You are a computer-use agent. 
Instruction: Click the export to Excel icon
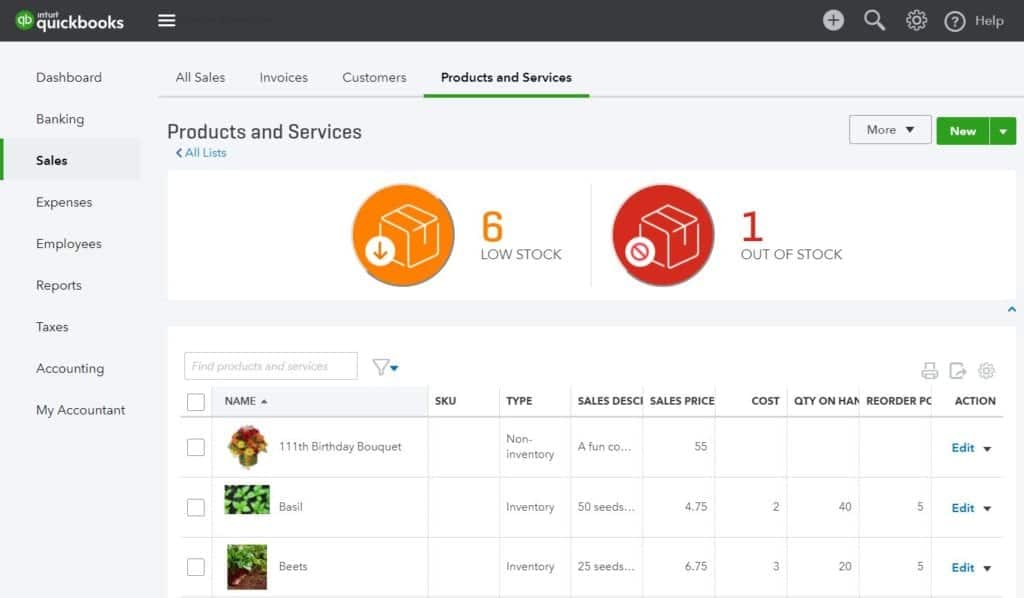click(958, 371)
